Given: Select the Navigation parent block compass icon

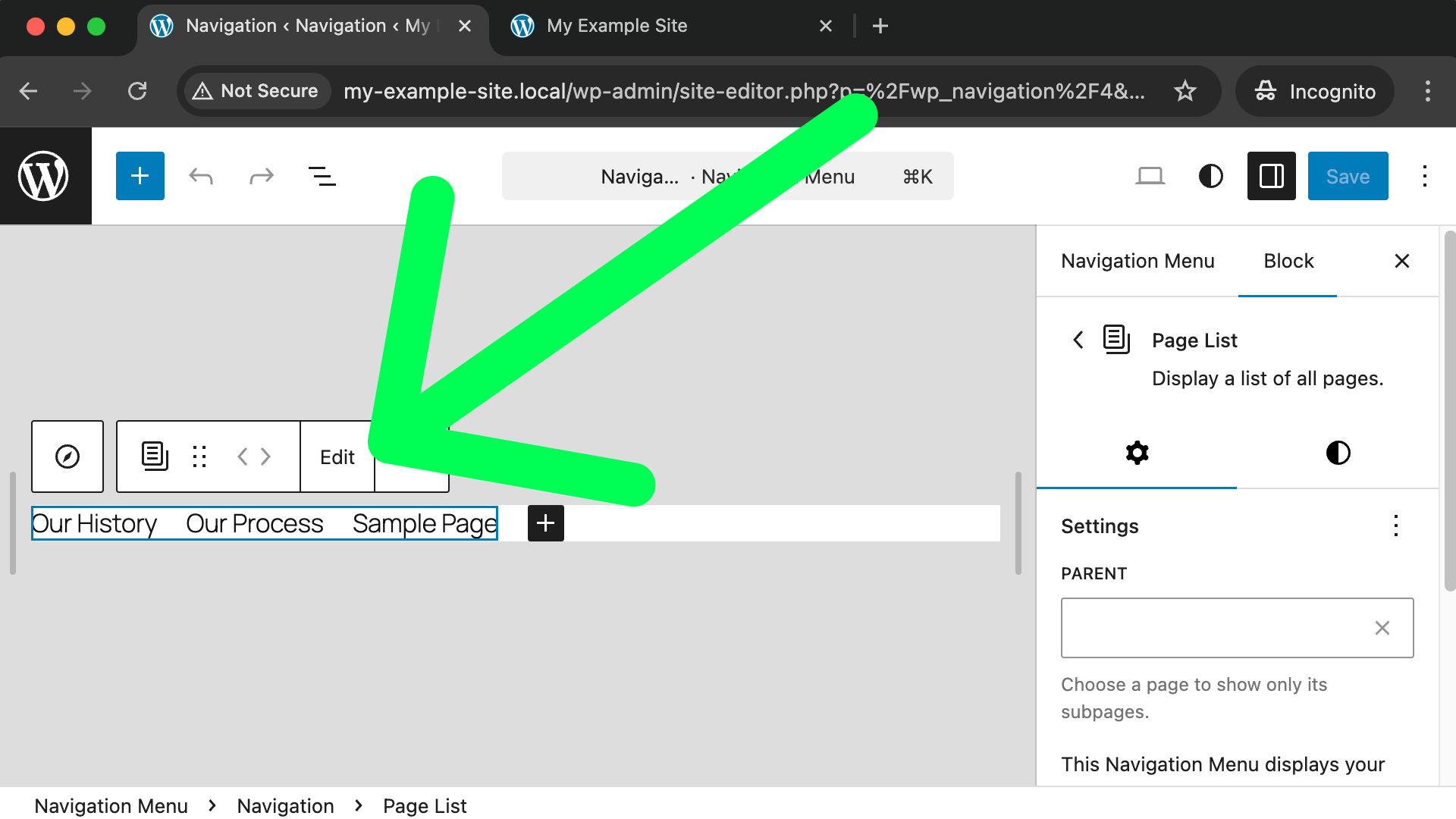Looking at the screenshot, I should tap(67, 457).
